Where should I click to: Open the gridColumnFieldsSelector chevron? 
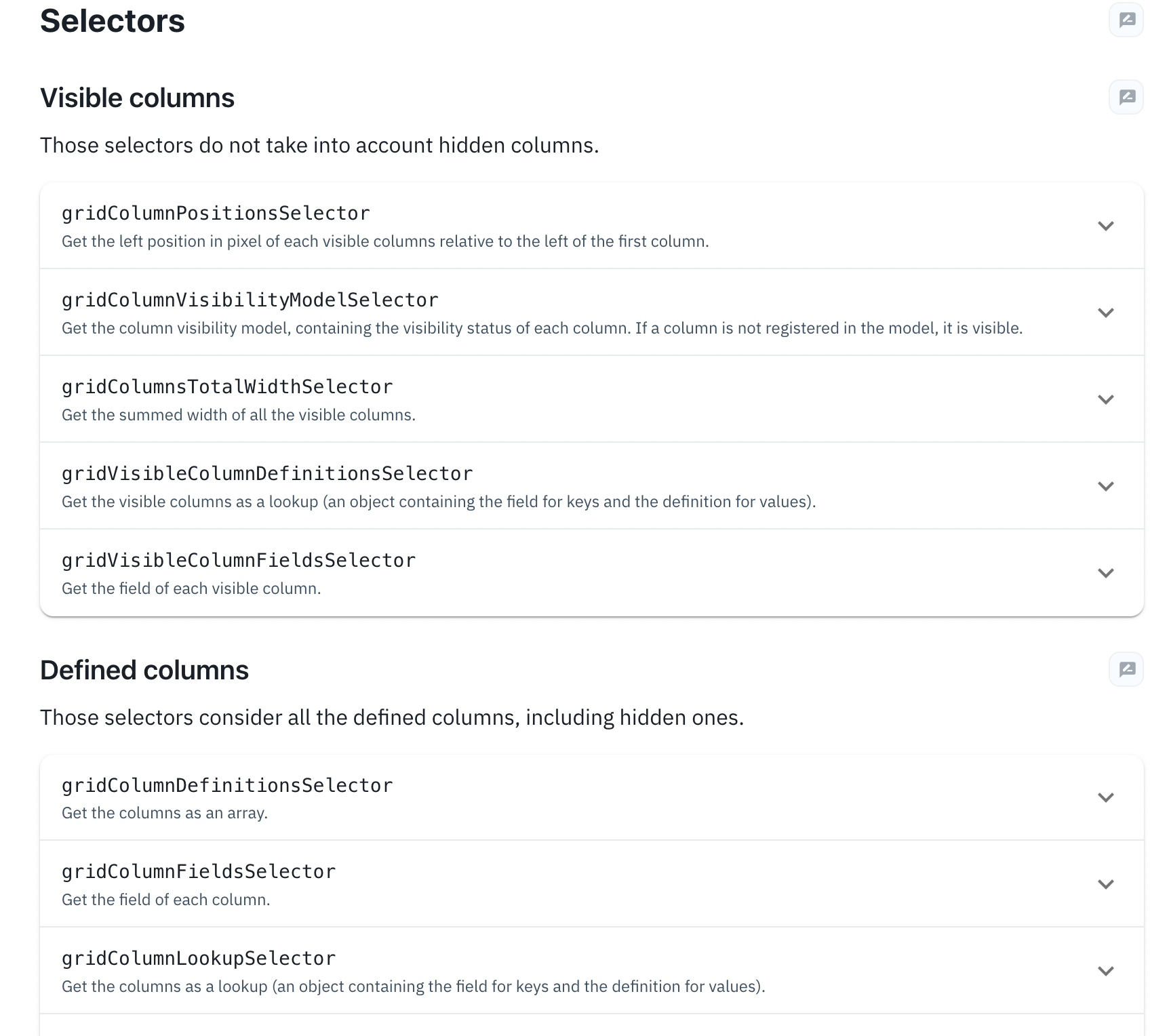[x=1106, y=884]
